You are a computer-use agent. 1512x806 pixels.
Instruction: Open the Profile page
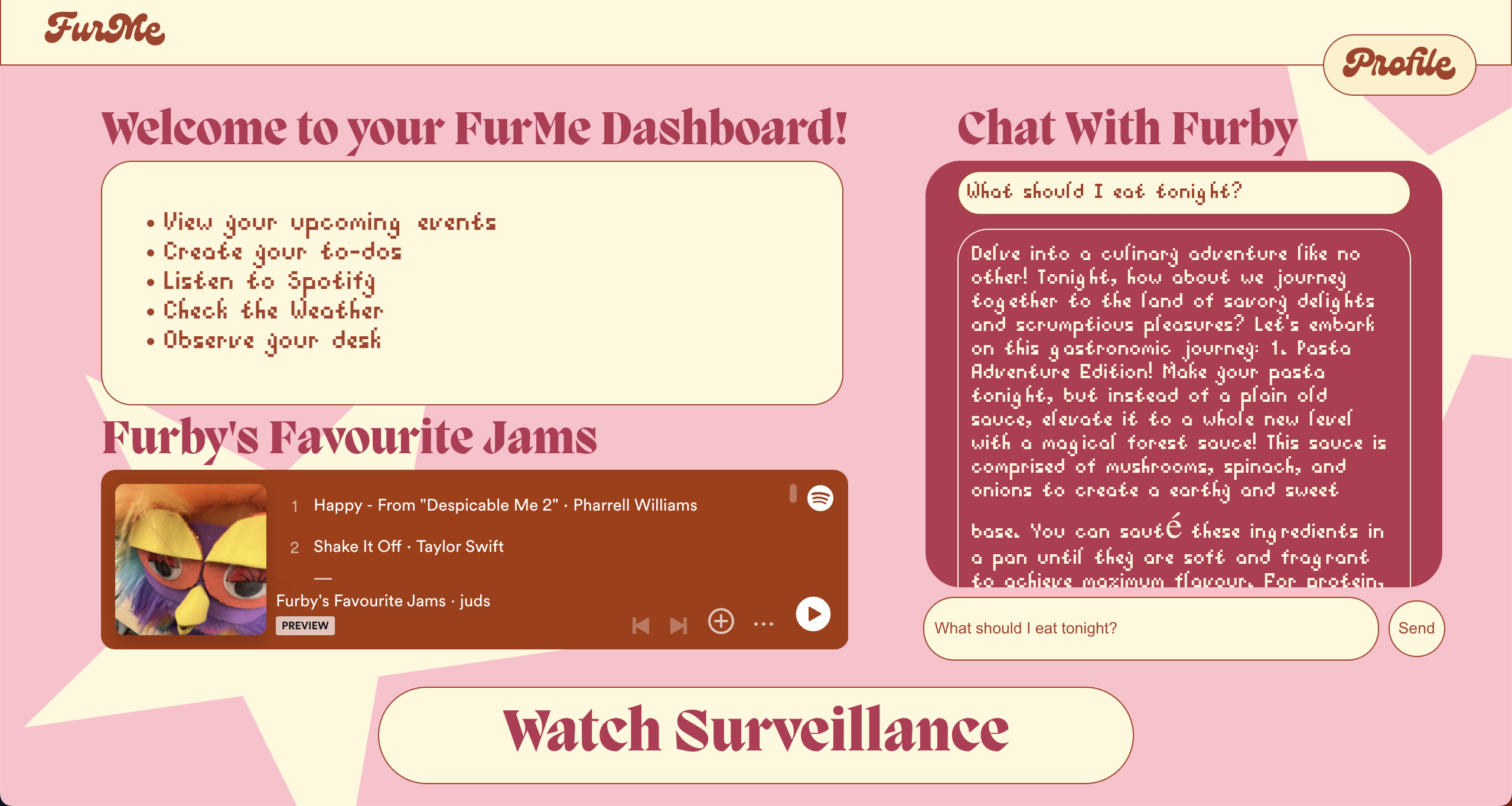coord(1399,64)
